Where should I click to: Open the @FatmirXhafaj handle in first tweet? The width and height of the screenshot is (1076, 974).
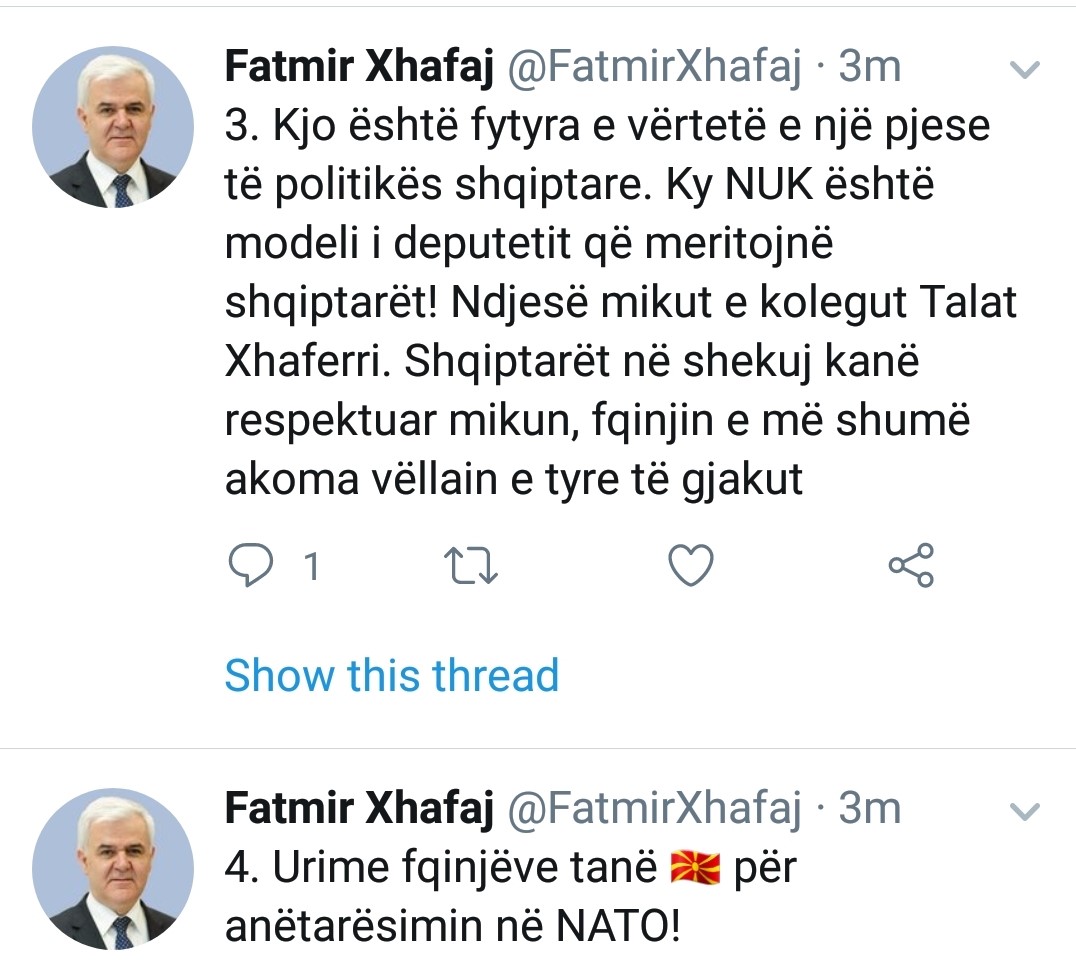(656, 67)
